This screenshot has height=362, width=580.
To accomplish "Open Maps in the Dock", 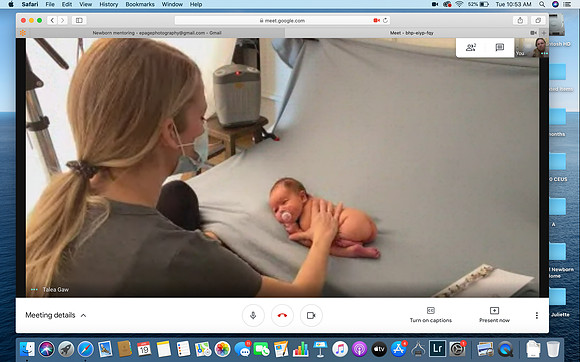I will point(203,349).
